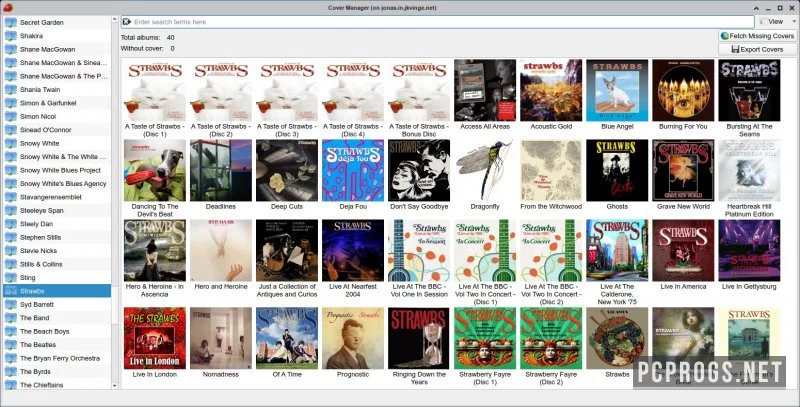Screen dimensions: 800x407
Task: Select Snowy White artist
Action: pyautogui.click(x=57, y=143)
